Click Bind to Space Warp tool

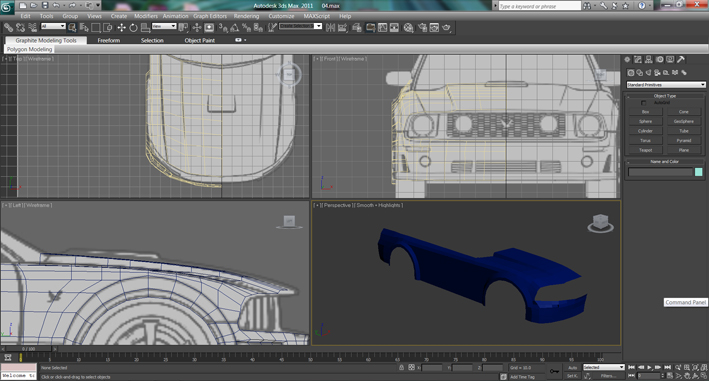coord(32,28)
